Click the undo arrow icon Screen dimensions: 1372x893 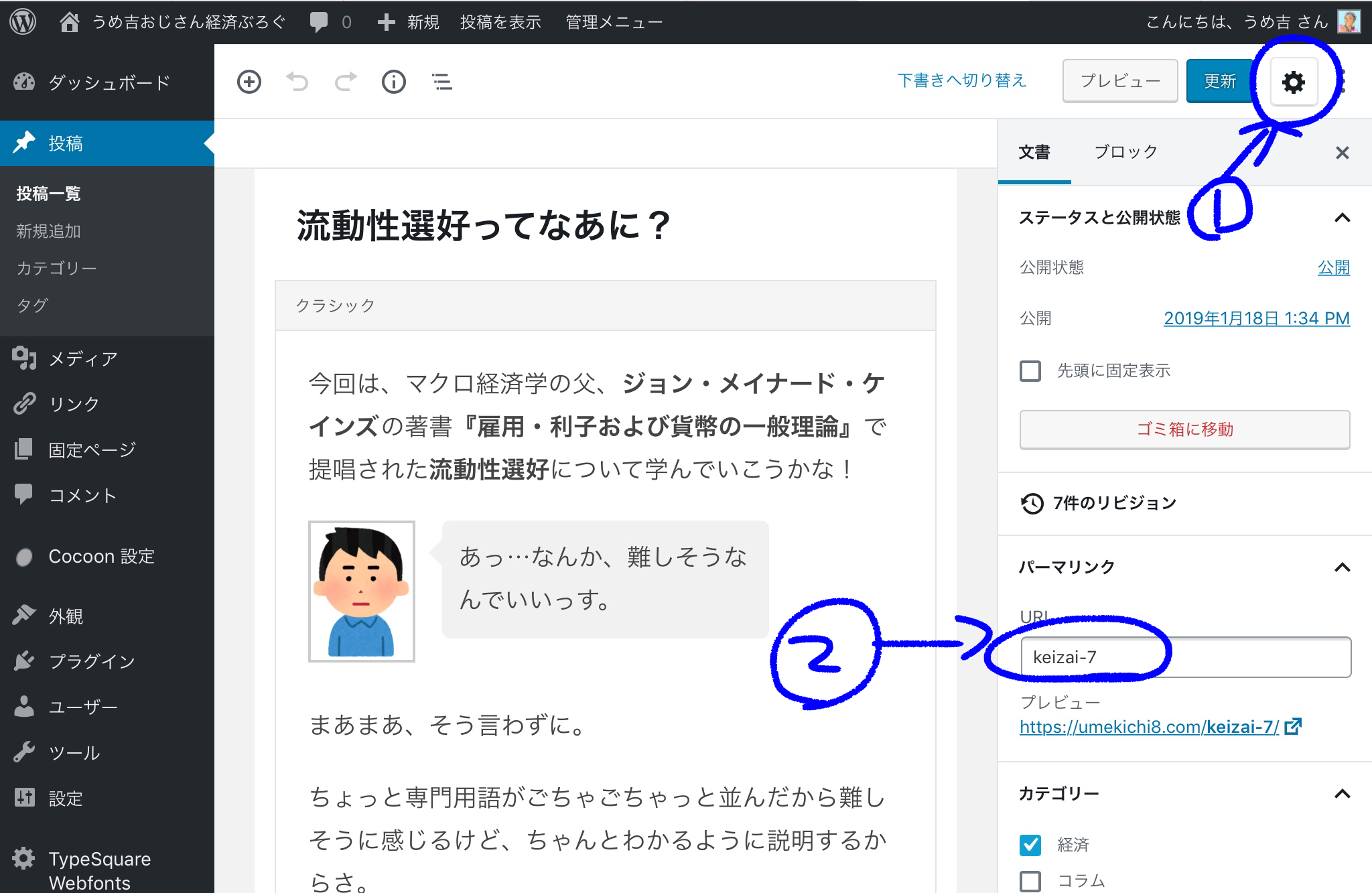(x=297, y=82)
